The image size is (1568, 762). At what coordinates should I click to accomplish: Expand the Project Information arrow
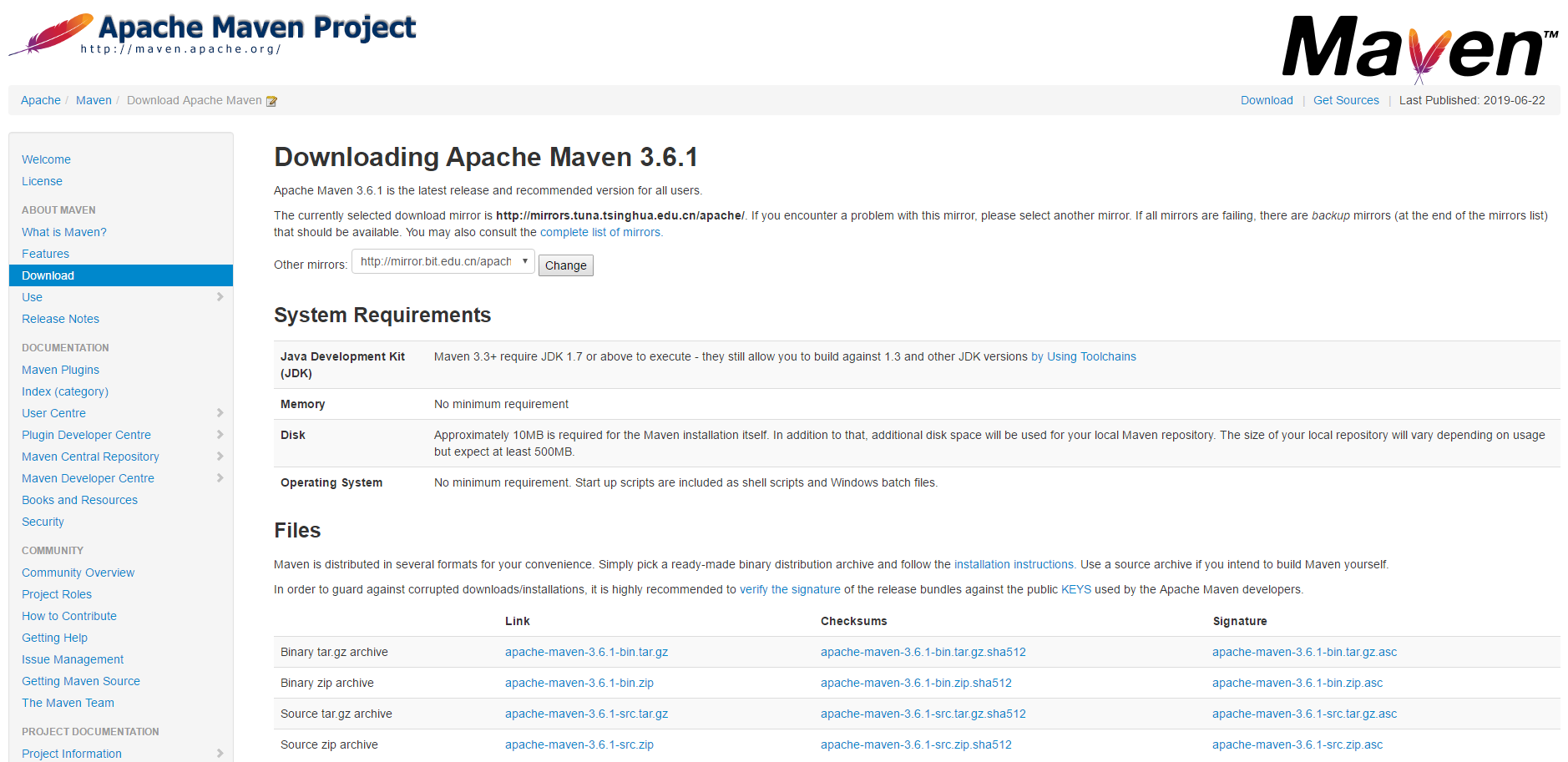point(220,754)
